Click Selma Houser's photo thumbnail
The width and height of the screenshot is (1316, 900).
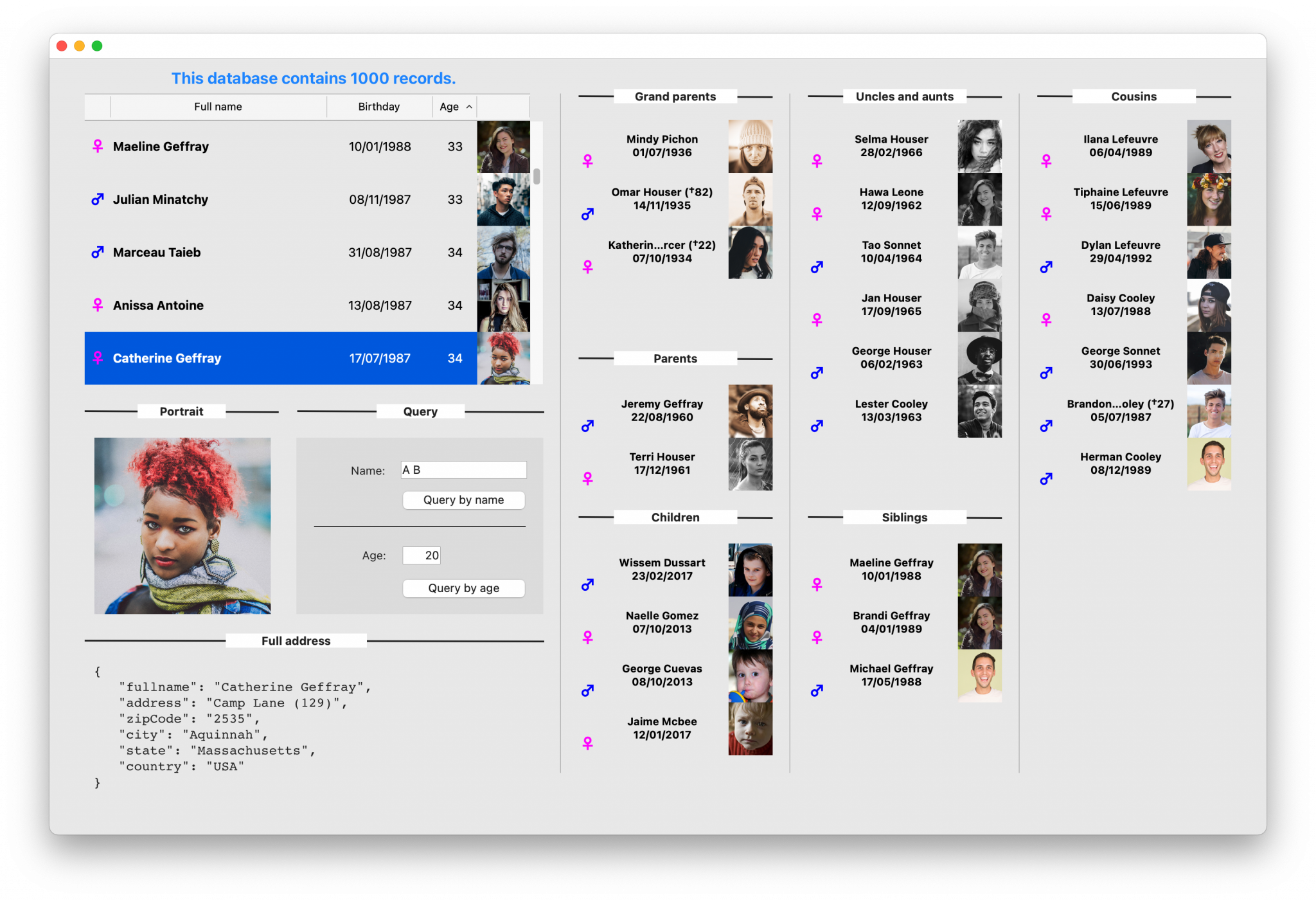pos(980,147)
